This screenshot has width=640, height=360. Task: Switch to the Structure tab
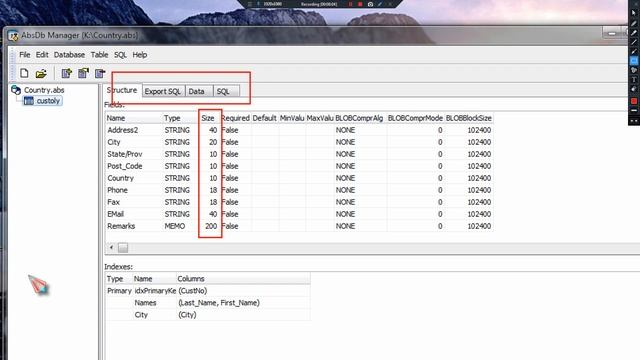coord(122,90)
